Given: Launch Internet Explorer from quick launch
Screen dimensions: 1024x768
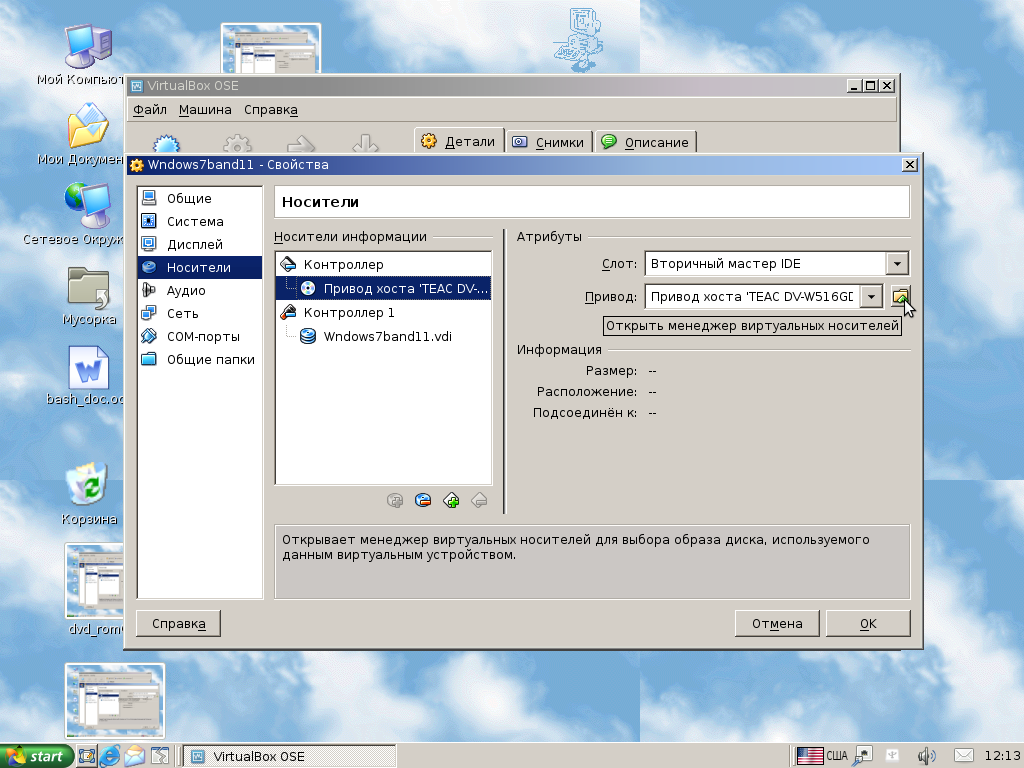Looking at the screenshot, I should [110, 756].
